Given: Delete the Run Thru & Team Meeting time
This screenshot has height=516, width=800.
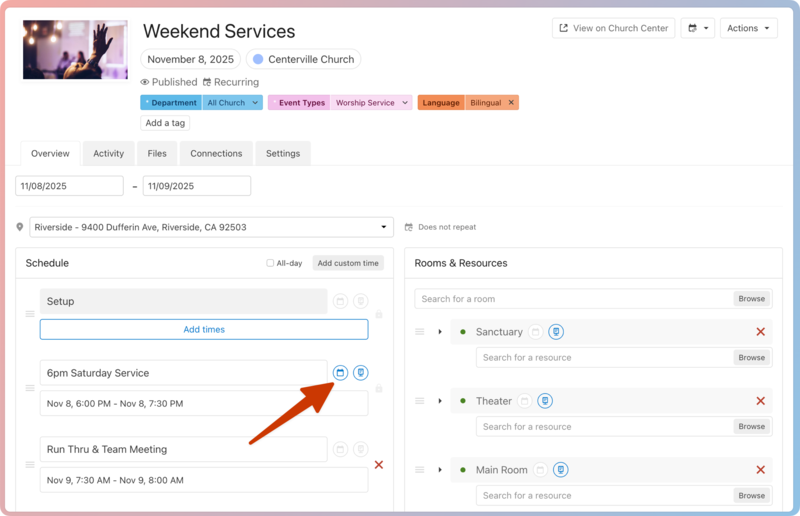Looking at the screenshot, I should [379, 465].
